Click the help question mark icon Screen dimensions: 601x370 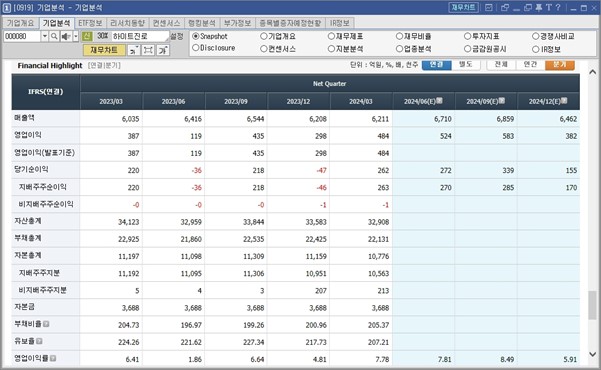(x=558, y=7)
